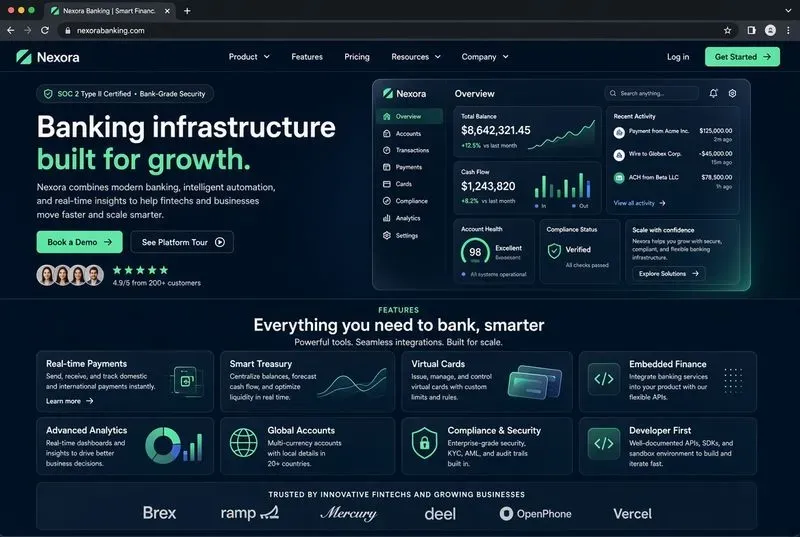The image size is (800, 537).
Task: Click the Compliance icon in dashboard sidebar
Action: pyautogui.click(x=387, y=201)
